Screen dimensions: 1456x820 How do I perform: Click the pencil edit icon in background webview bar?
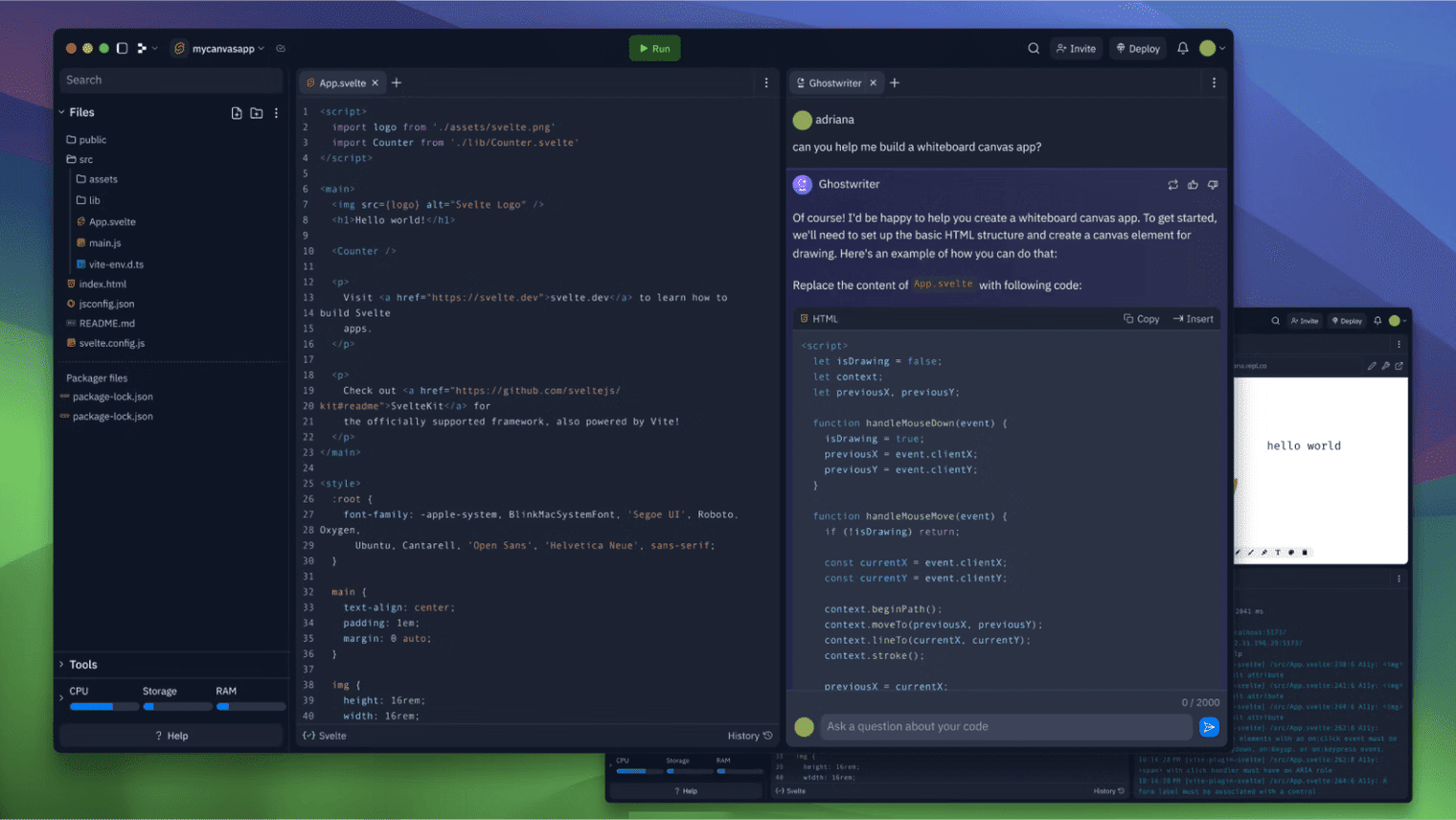point(1372,366)
